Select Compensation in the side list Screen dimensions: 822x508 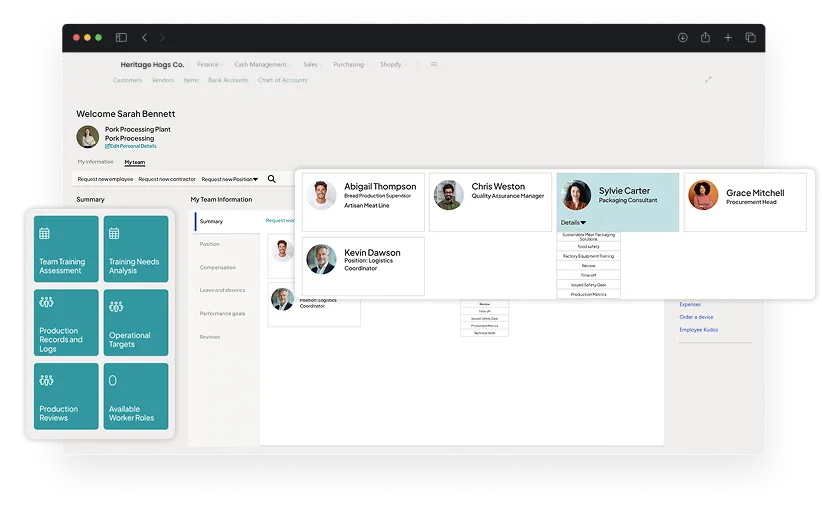pos(218,267)
